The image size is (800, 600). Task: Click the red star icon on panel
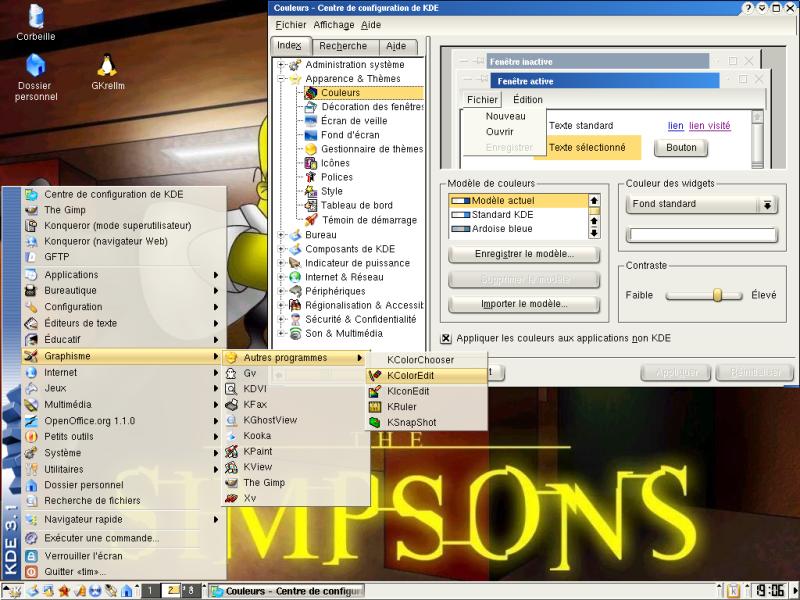64,591
